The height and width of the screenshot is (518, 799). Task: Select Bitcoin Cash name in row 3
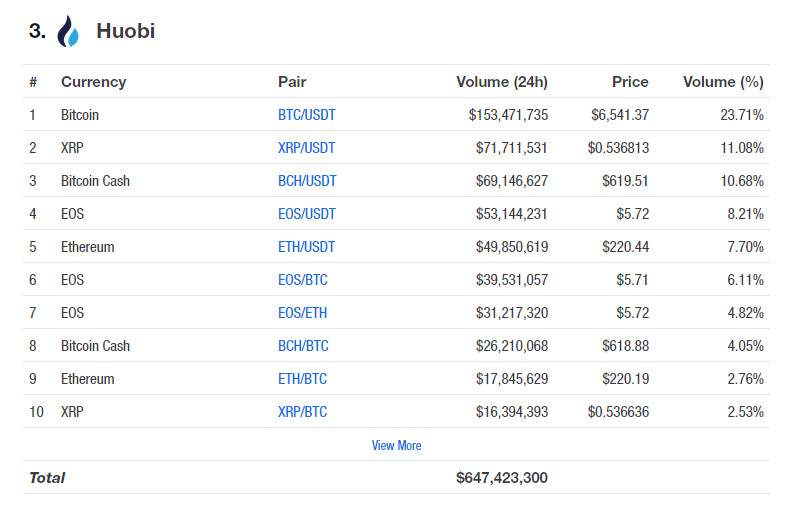click(x=95, y=181)
